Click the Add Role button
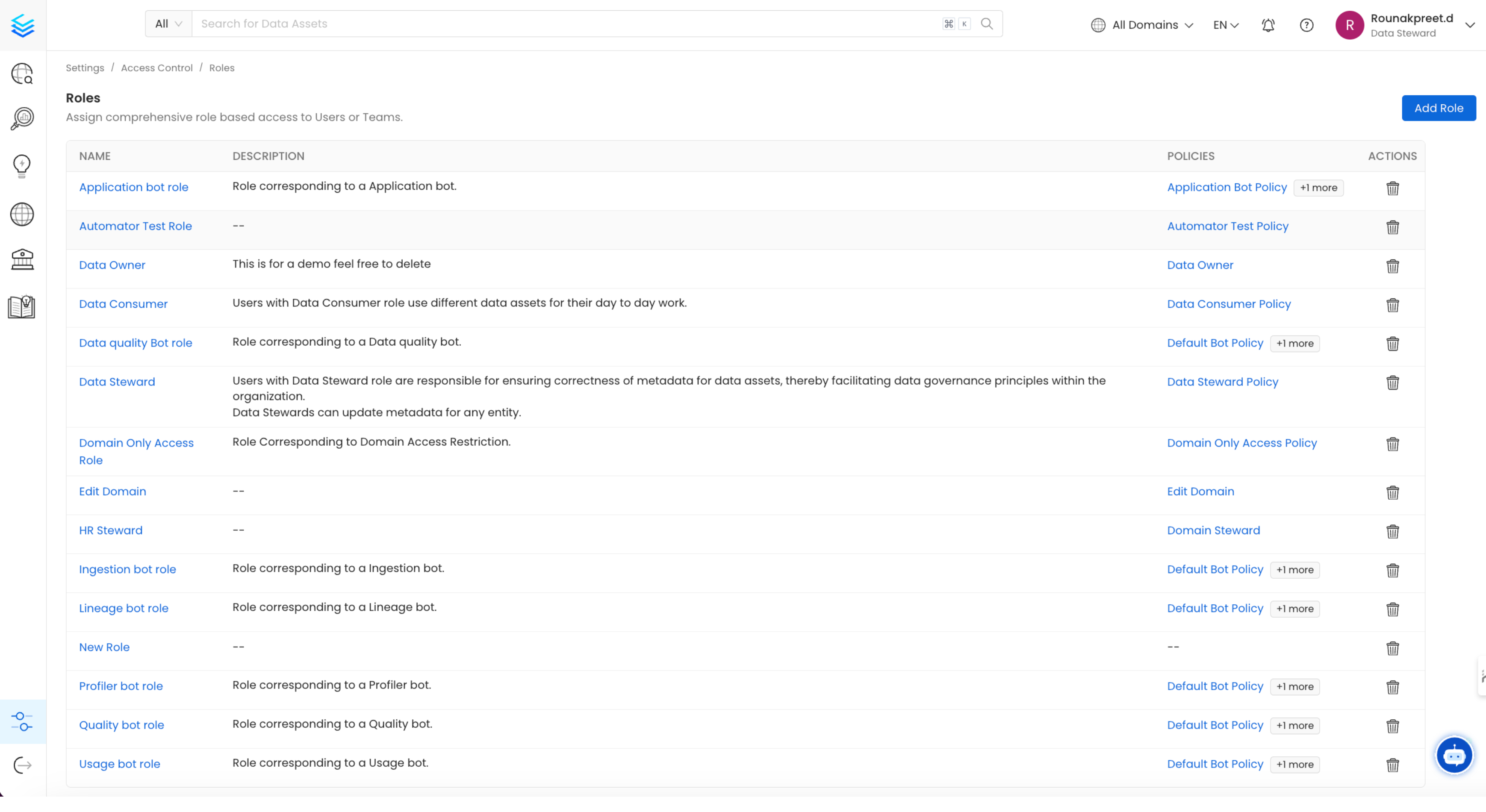1486x812 pixels. 1438,108
